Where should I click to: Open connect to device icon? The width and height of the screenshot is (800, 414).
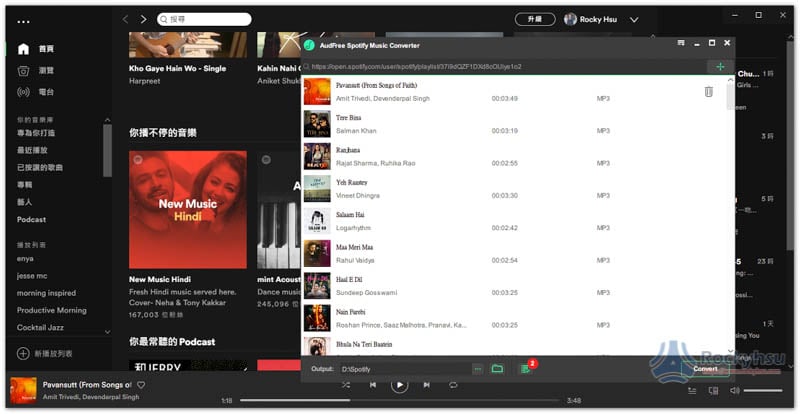(x=713, y=391)
